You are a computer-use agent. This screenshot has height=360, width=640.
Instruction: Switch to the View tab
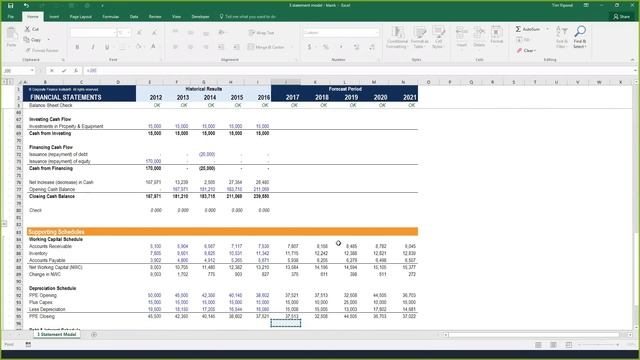[x=176, y=17]
